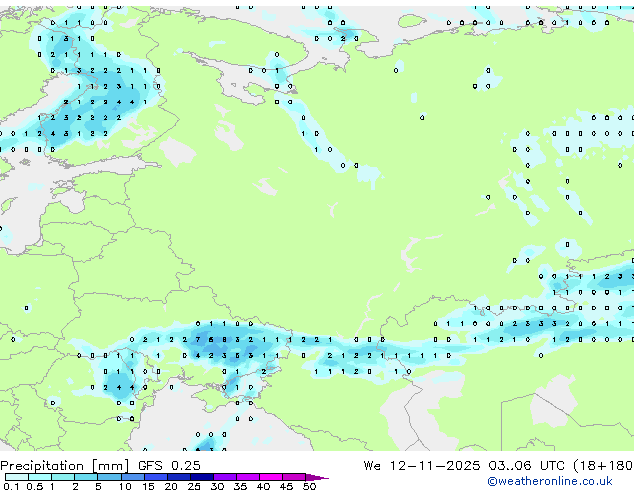Click the 'We' weekday label
Viewport: 634px width, 490px height.
click(372, 466)
